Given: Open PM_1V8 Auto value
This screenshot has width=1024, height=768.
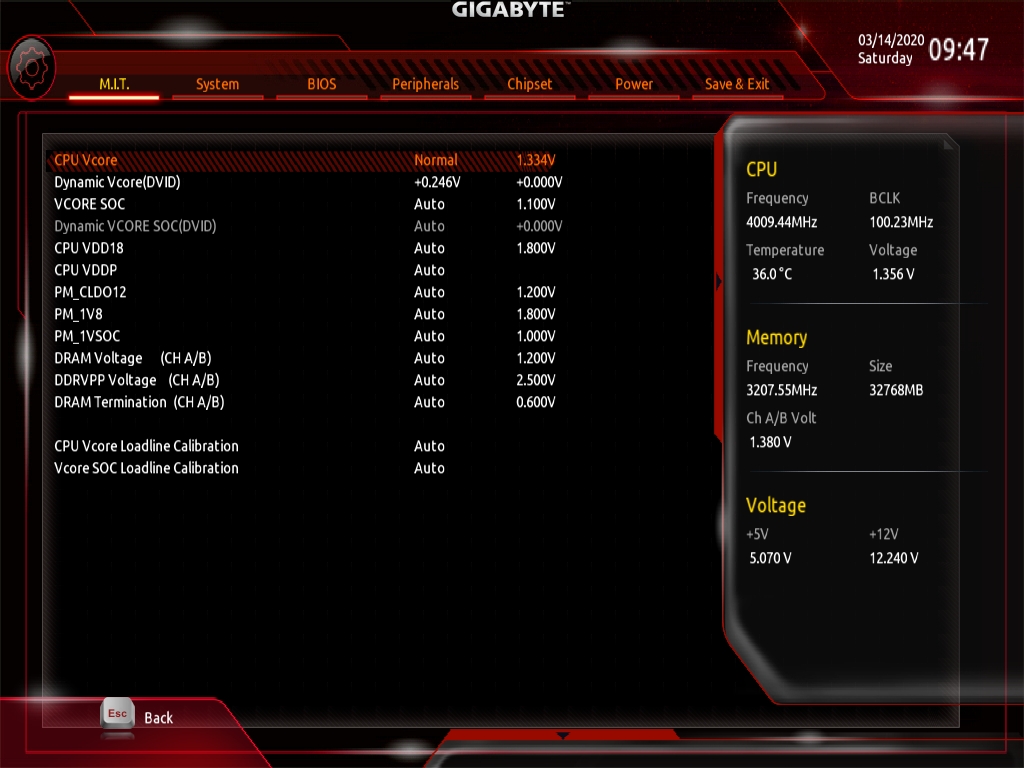Looking at the screenshot, I should click(x=429, y=314).
